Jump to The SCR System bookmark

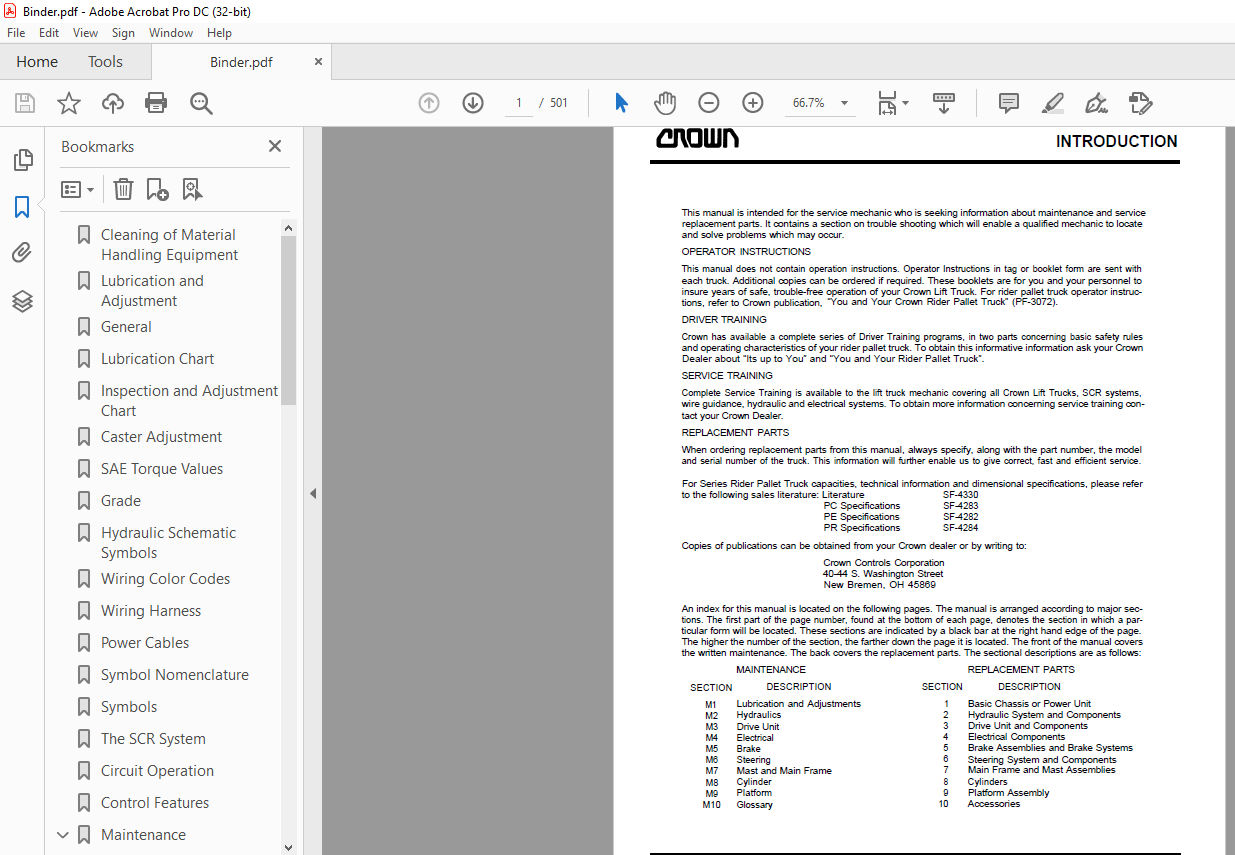(x=153, y=739)
